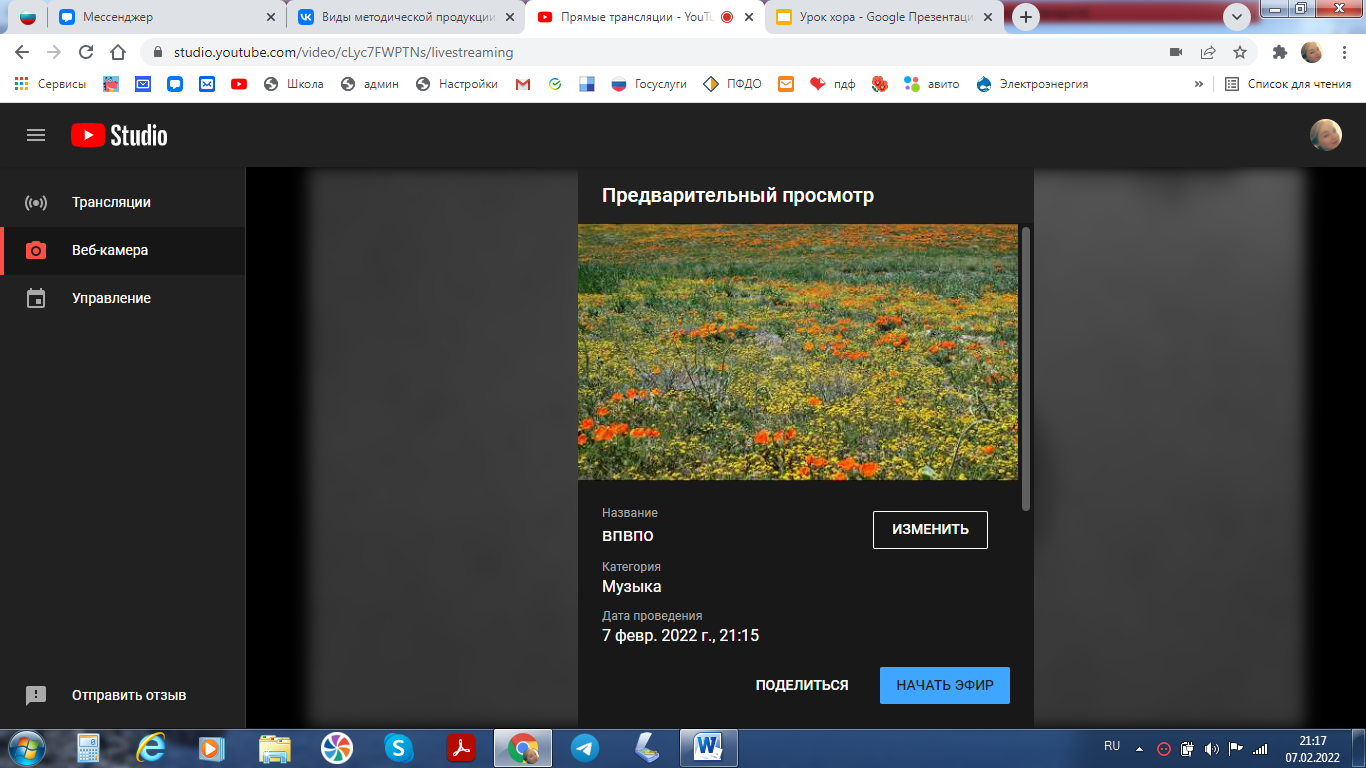Click the camera permission icon in address bar

1176,52
